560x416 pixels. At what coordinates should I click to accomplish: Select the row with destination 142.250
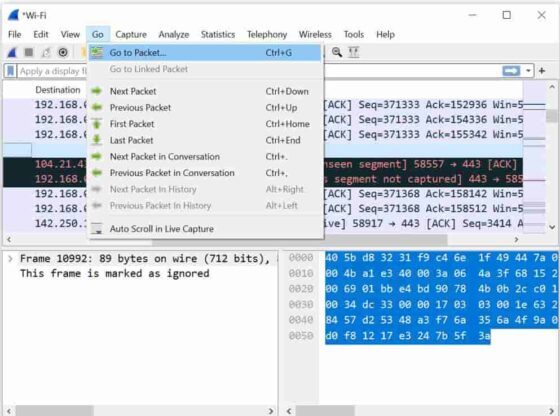(423, 224)
